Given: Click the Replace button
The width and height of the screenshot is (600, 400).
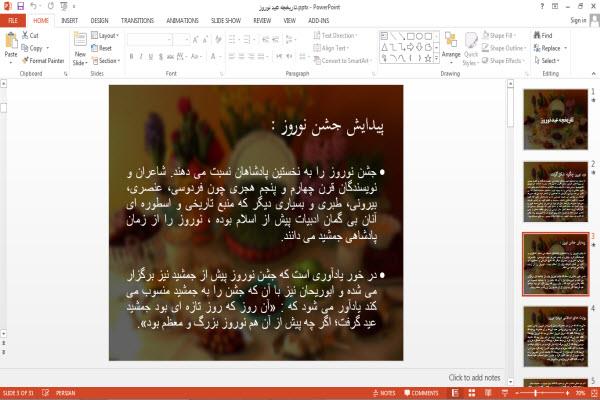Looking at the screenshot, I should click(x=550, y=48).
